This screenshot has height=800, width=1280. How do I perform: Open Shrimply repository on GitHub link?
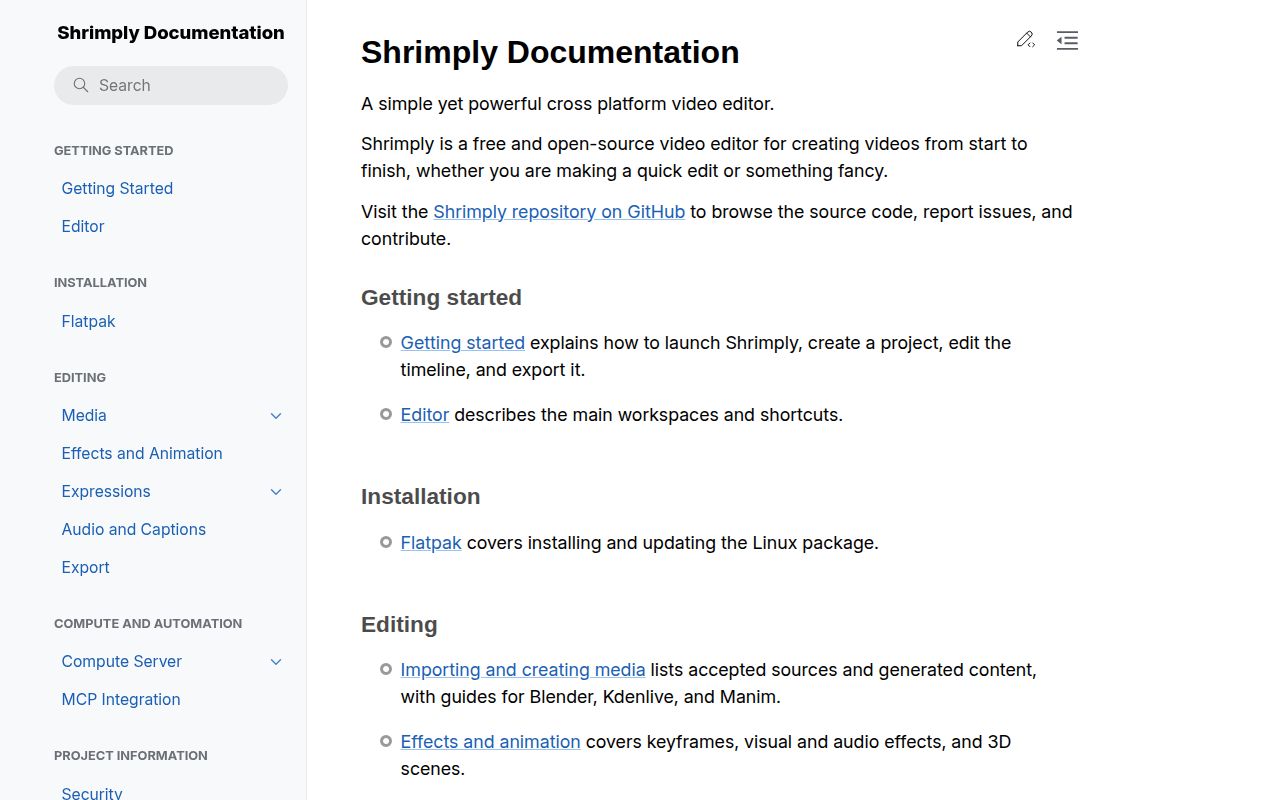tap(559, 212)
